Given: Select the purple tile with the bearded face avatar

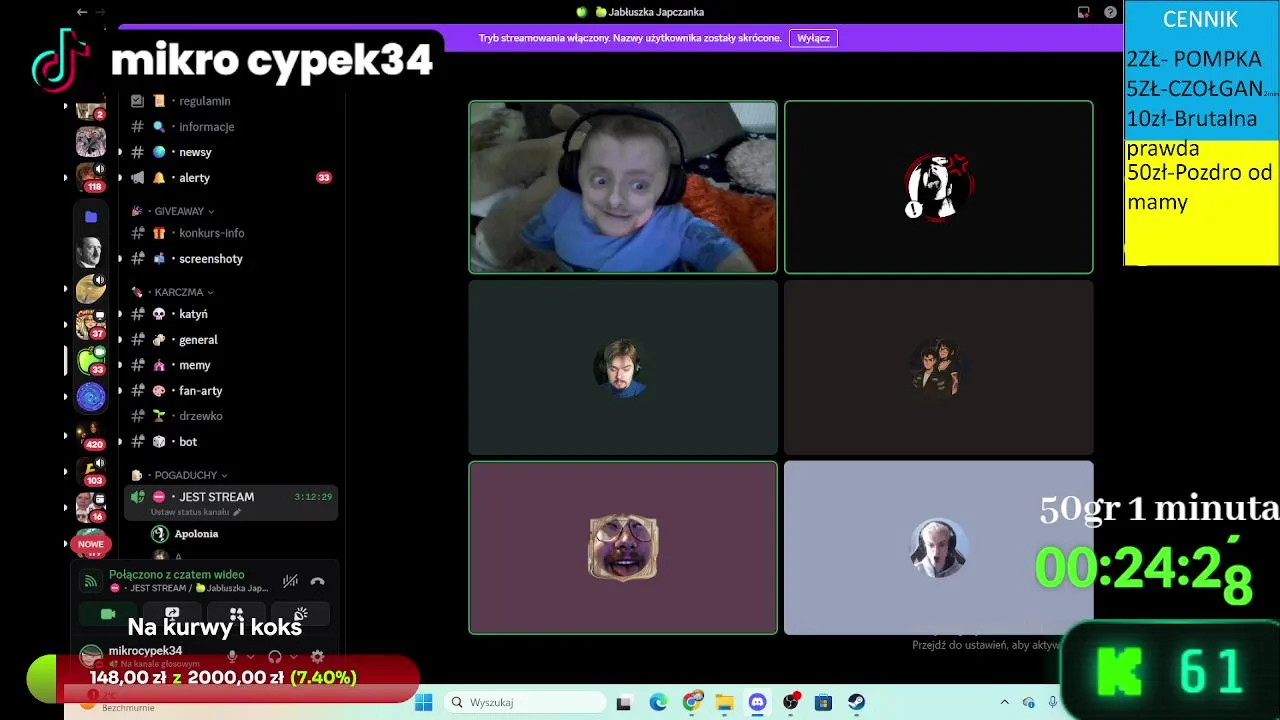Looking at the screenshot, I should (x=623, y=548).
